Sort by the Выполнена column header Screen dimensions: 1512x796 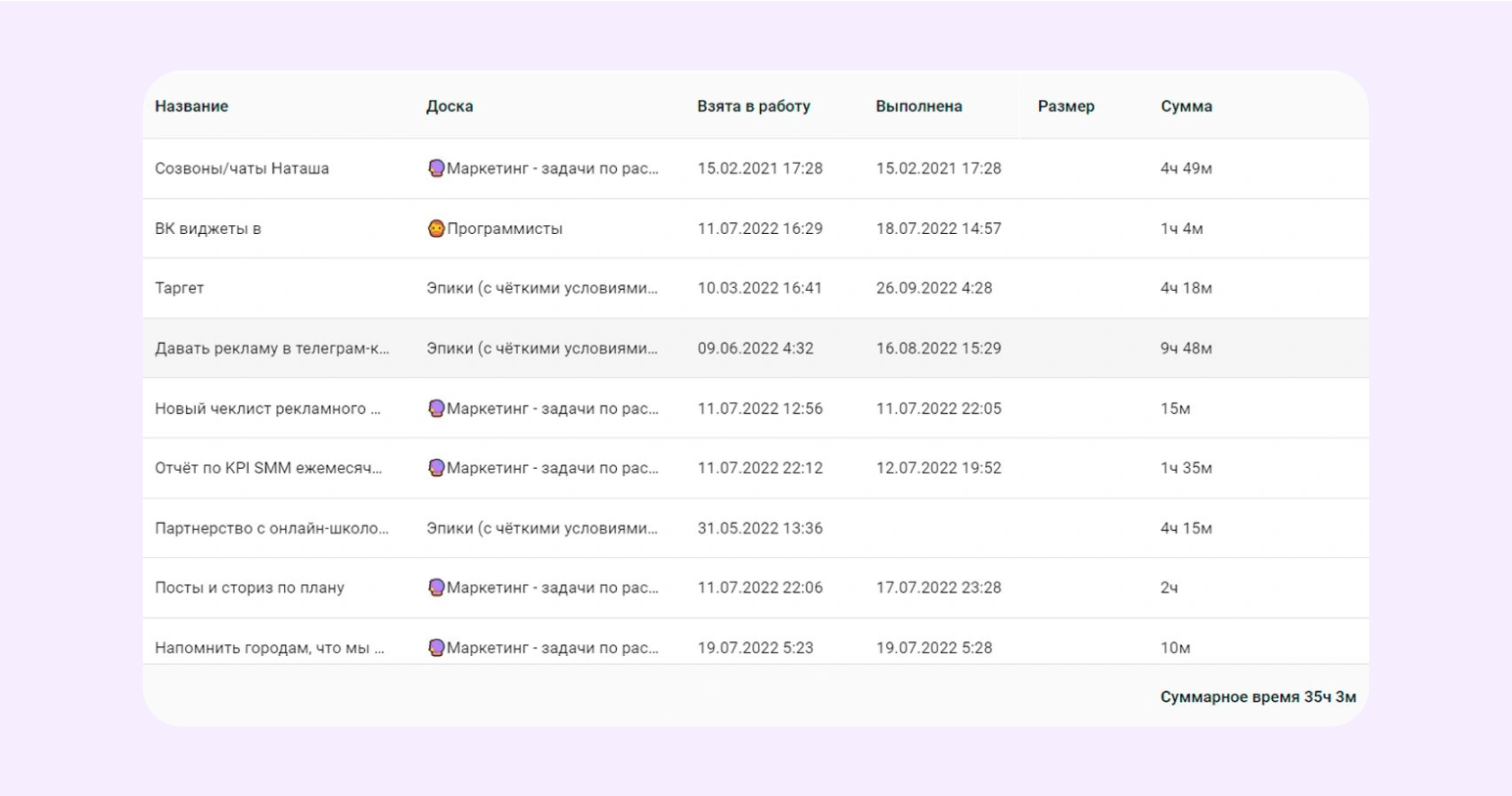pos(919,106)
